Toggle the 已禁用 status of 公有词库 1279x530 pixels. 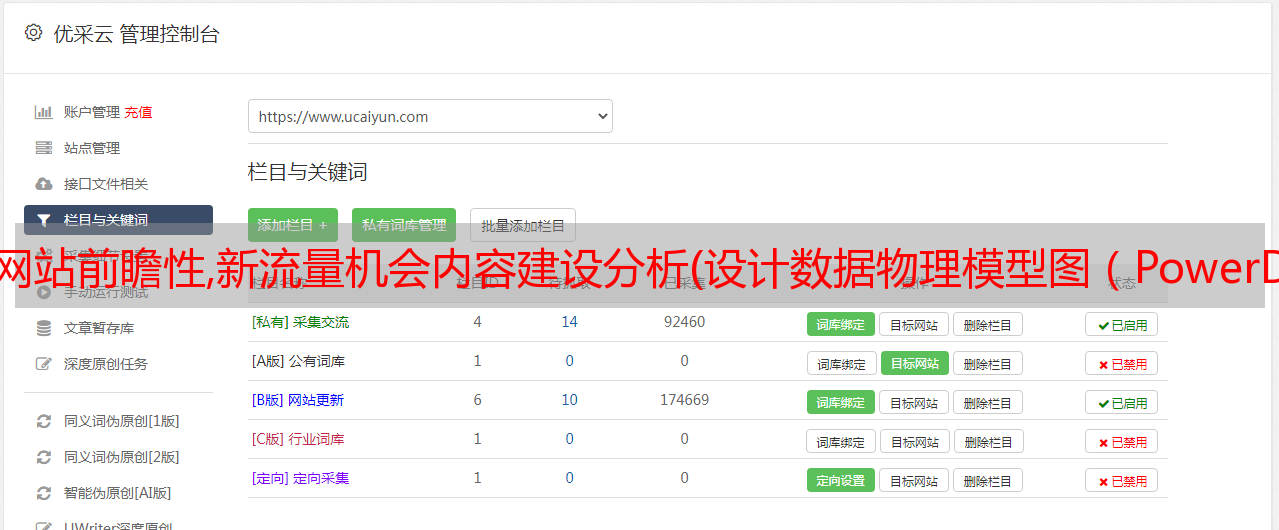(x=1122, y=363)
